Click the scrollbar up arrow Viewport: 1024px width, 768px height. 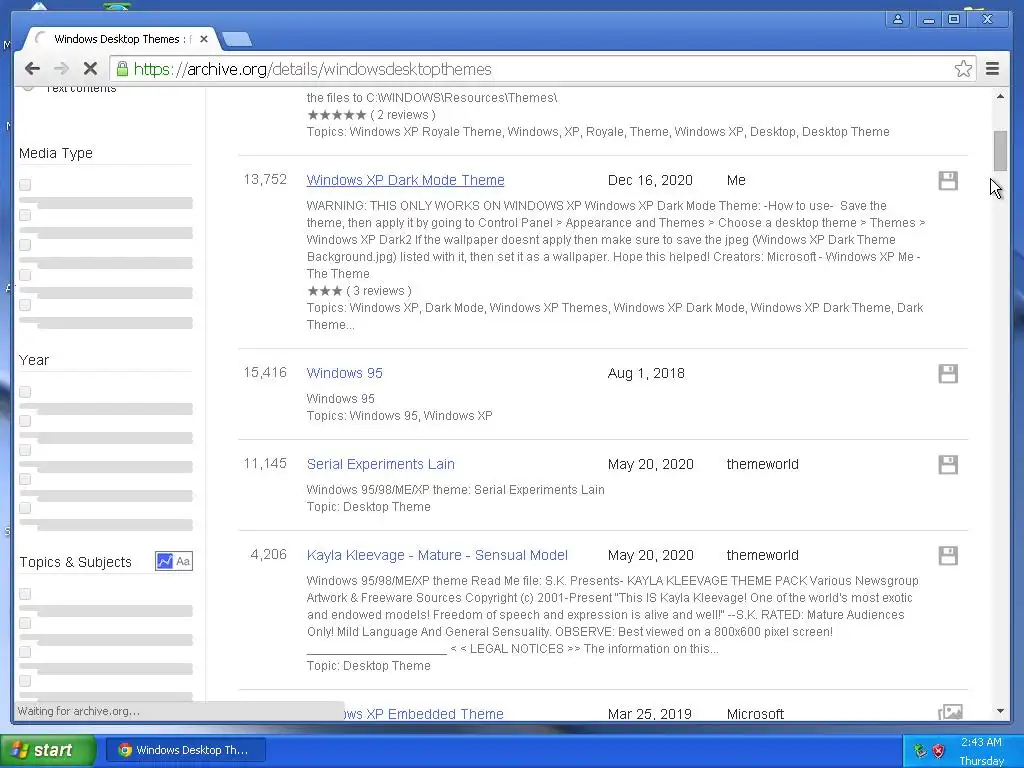click(x=1000, y=97)
